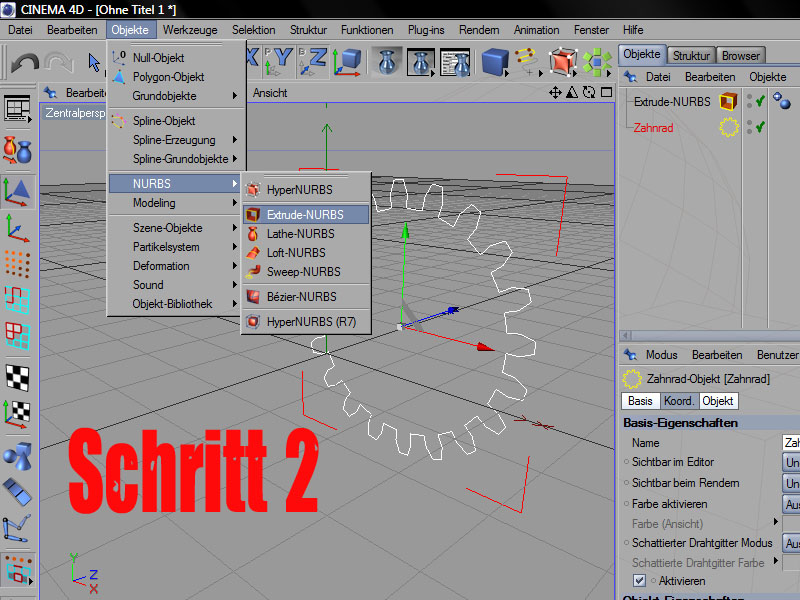
Task: Render in picture viewer icon
Action: click(421, 62)
